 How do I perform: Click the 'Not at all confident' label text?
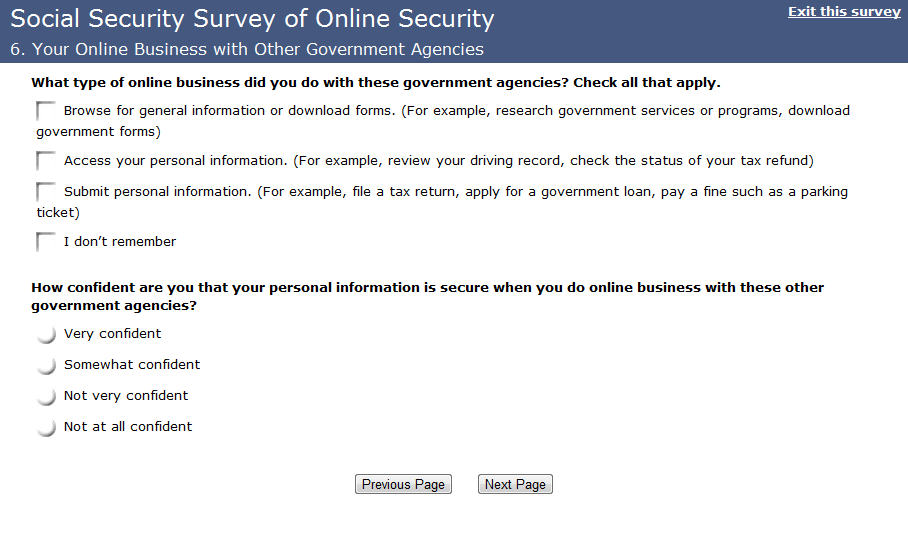[x=128, y=427]
